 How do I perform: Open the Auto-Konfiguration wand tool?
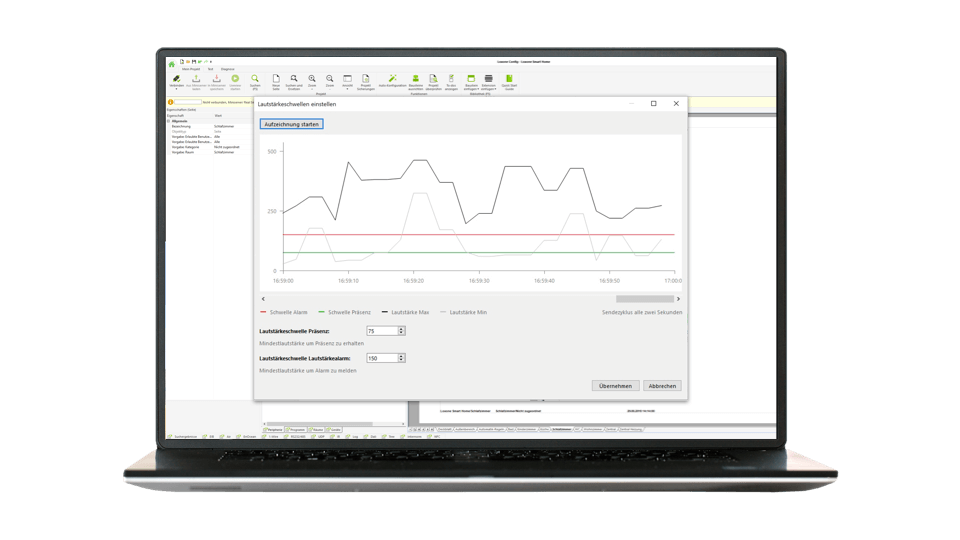click(393, 79)
